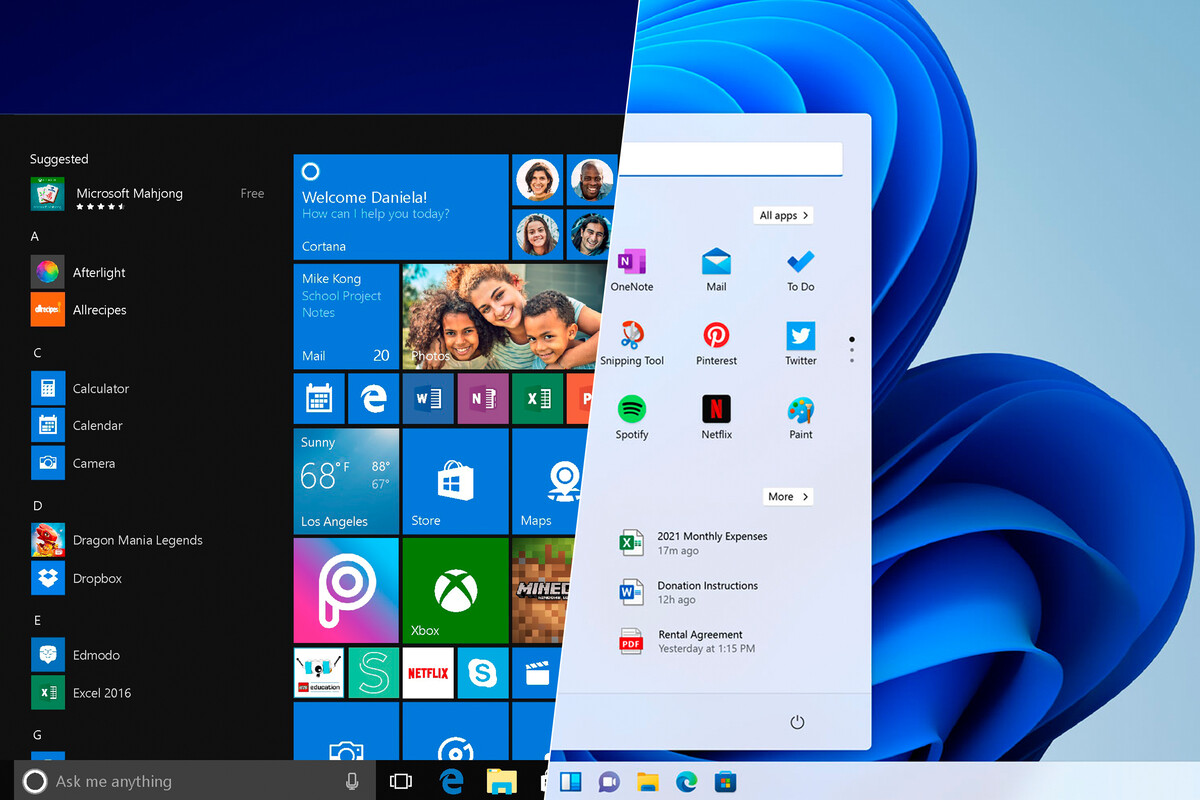Open the Spotify app icon

[632, 410]
